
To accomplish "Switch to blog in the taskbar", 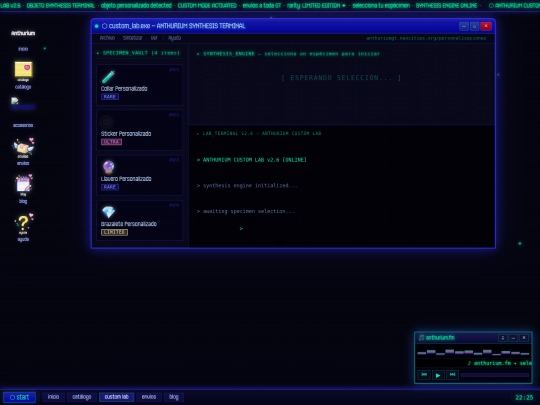I will click(x=174, y=397).
